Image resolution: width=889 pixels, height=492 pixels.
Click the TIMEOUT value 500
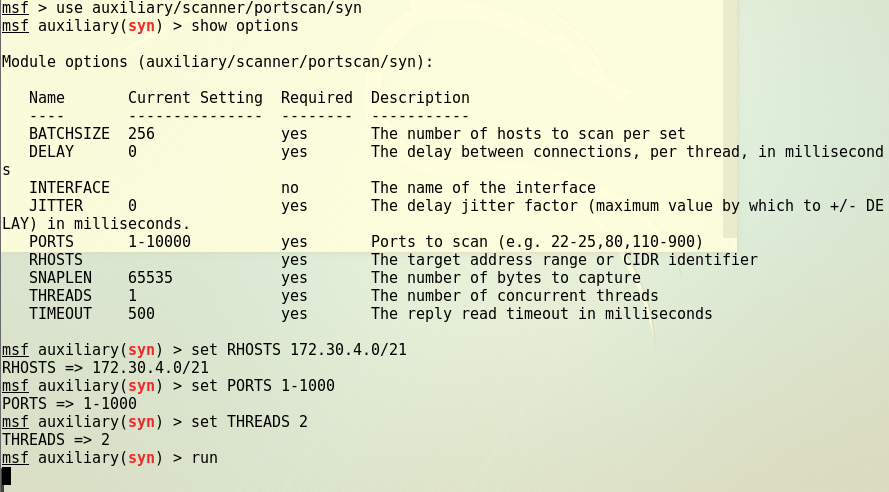click(x=141, y=313)
